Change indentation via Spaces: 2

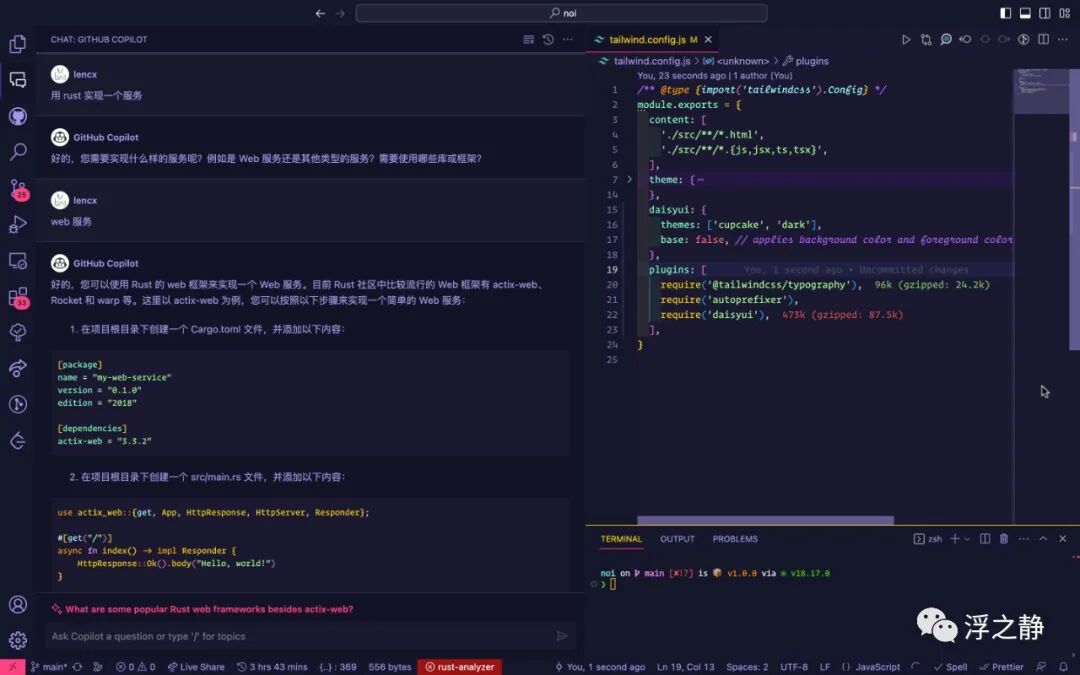(x=747, y=667)
